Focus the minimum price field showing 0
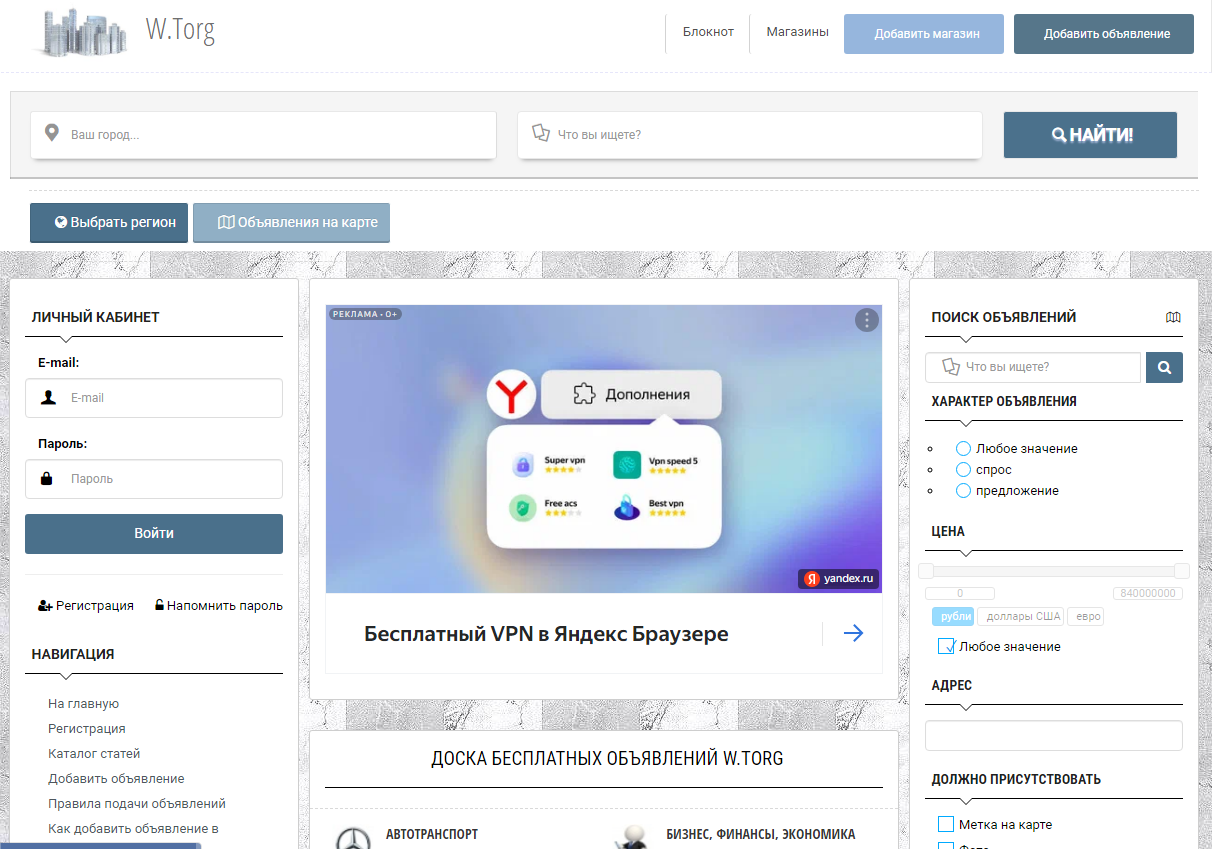The width and height of the screenshot is (1212, 849). pyautogui.click(x=960, y=593)
